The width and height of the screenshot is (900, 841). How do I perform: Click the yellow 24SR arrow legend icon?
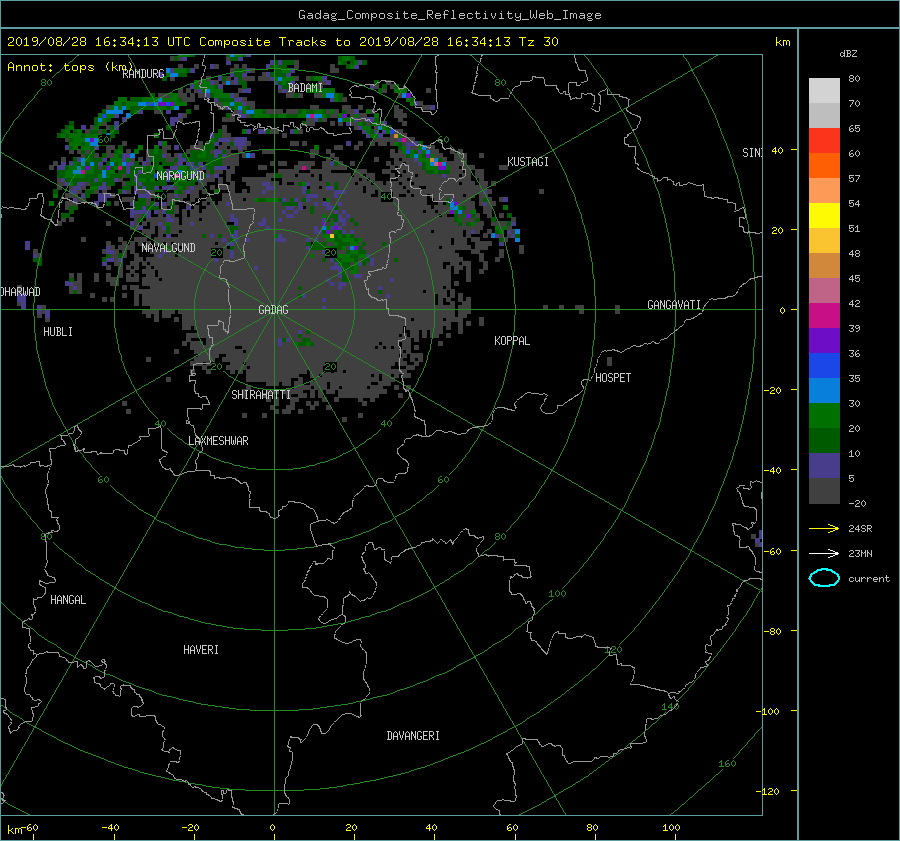point(824,528)
